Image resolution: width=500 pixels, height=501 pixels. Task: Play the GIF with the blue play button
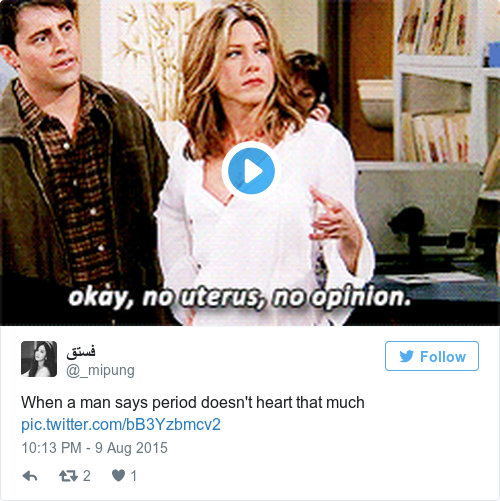click(x=251, y=171)
